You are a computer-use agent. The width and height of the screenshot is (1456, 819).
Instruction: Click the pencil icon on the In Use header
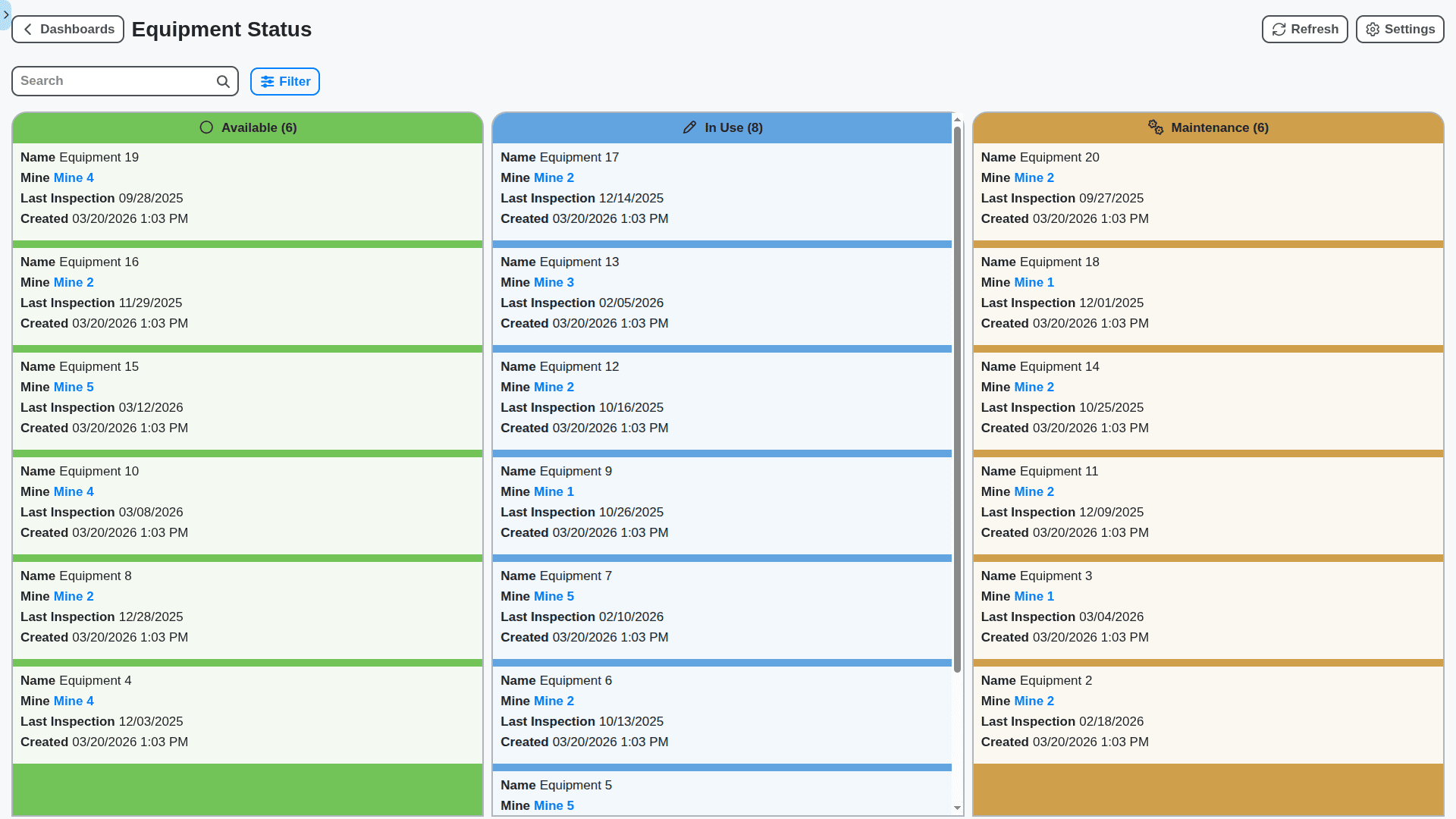[x=689, y=127]
